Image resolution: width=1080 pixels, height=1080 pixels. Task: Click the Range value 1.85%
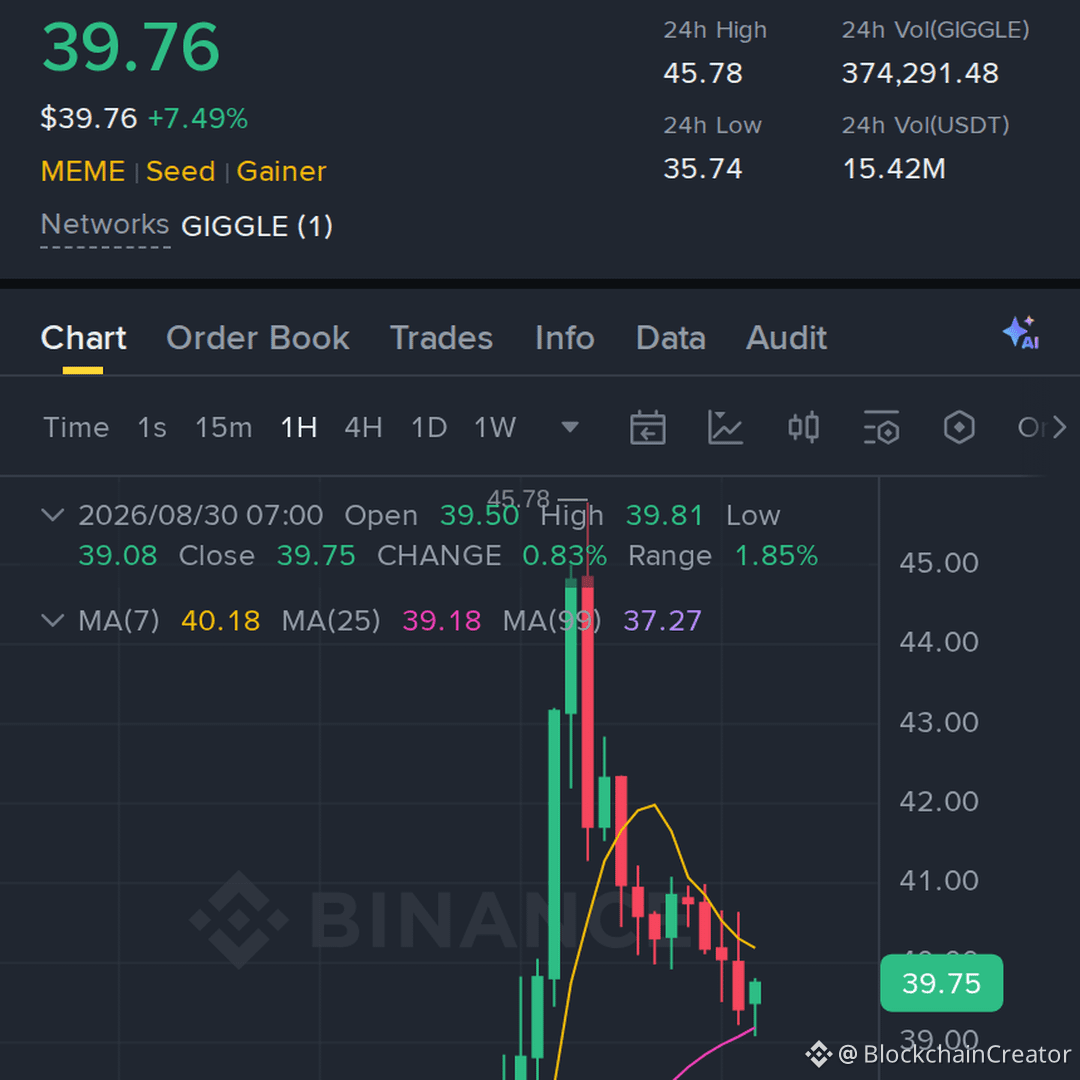[x=776, y=555]
